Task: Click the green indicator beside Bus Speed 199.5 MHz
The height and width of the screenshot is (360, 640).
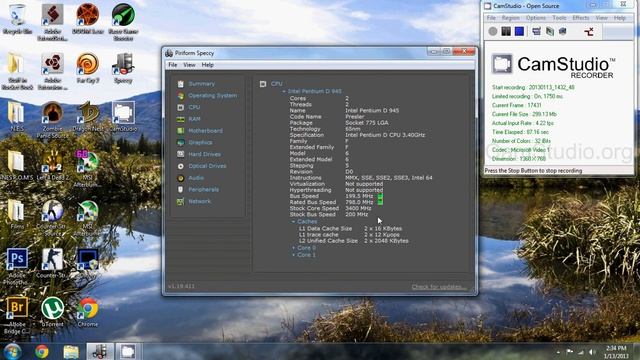Action: 380,196
